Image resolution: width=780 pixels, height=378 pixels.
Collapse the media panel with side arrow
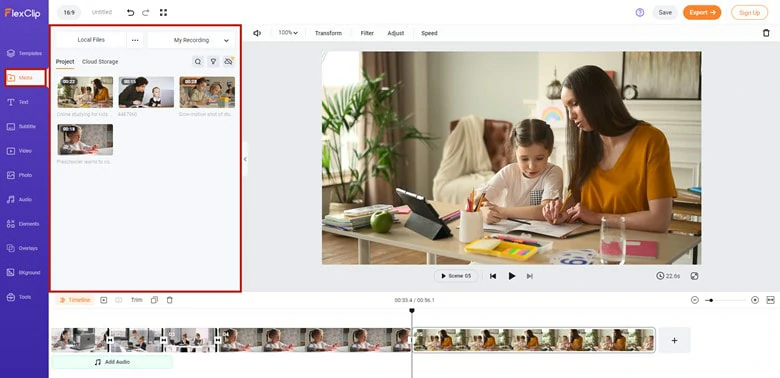[x=245, y=159]
